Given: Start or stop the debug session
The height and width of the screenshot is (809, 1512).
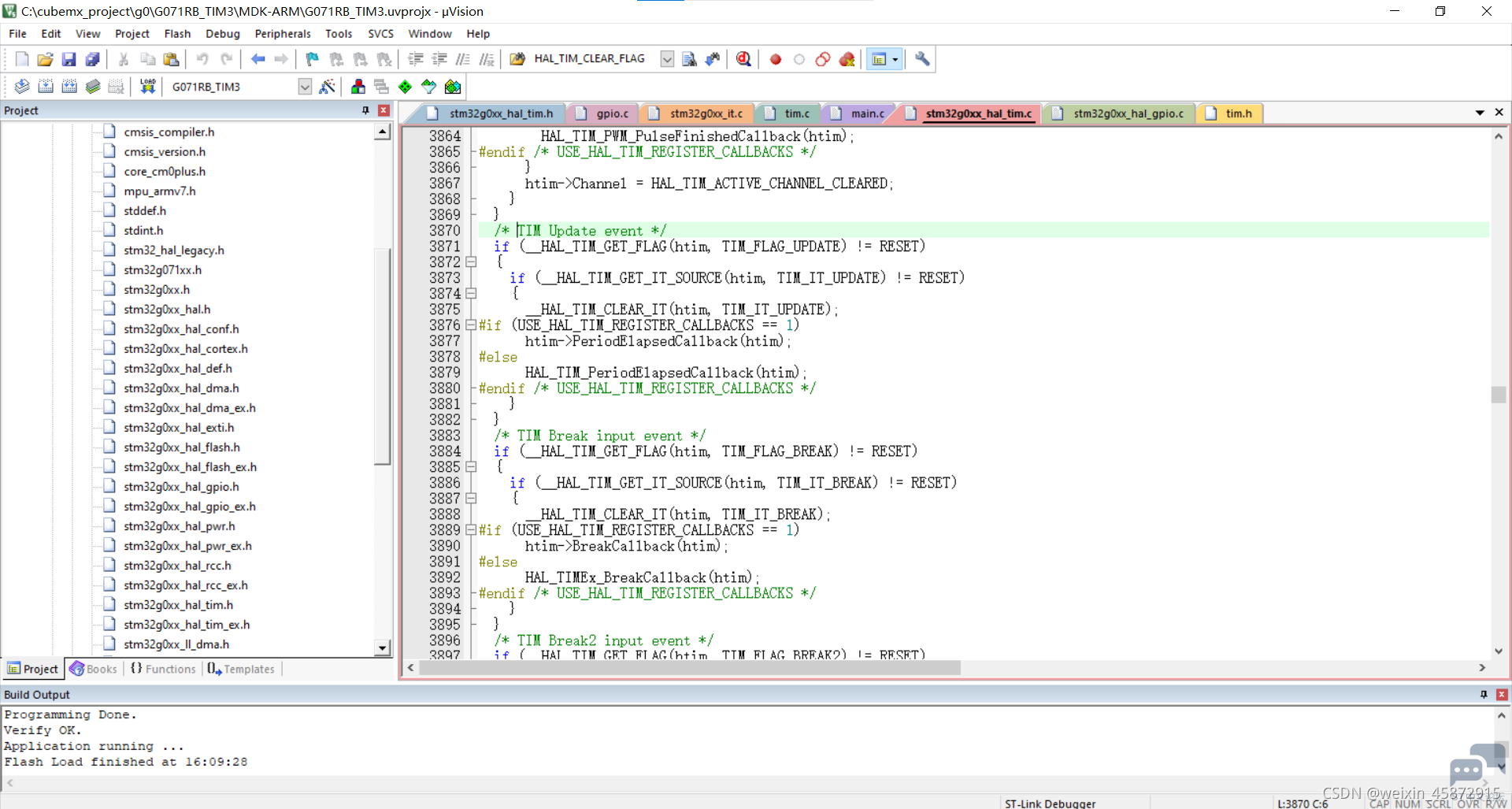Looking at the screenshot, I should 743,59.
